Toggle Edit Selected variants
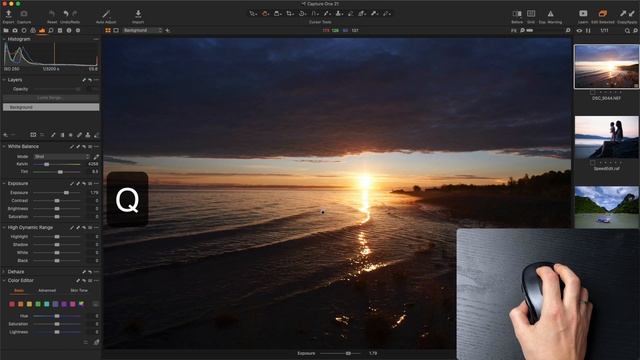This screenshot has height=360, width=640. (x=603, y=14)
